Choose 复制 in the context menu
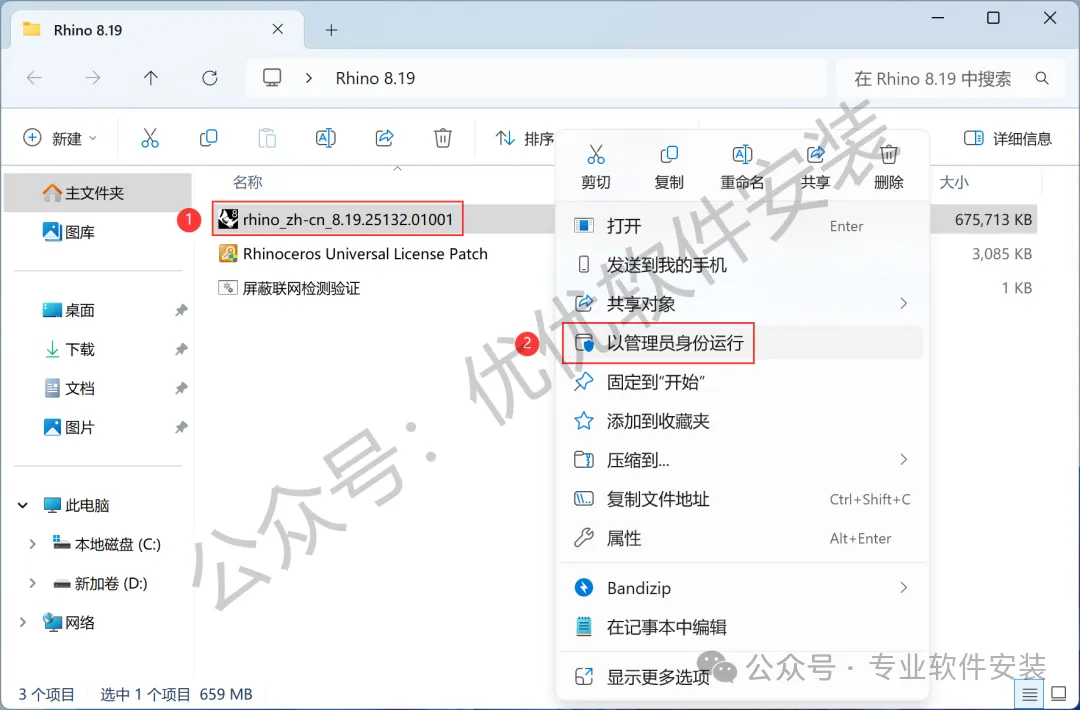Viewport: 1080px width, 710px height. point(669,167)
